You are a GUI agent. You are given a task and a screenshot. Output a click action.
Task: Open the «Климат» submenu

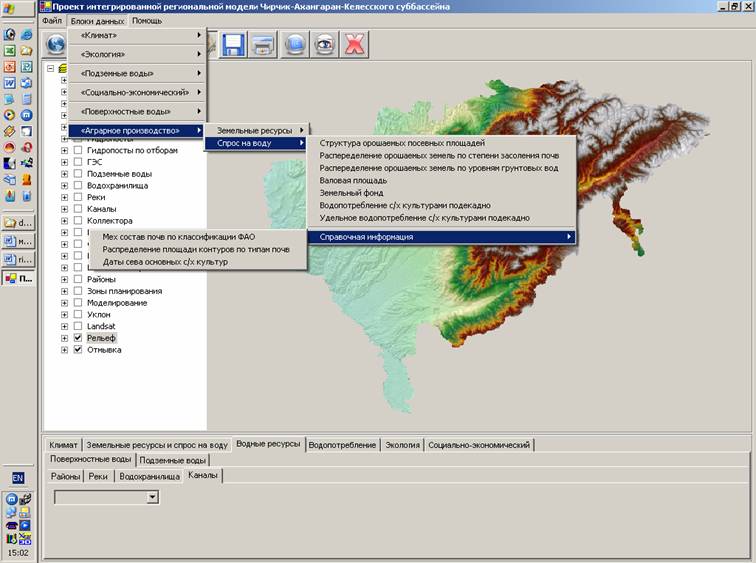[x=137, y=35]
